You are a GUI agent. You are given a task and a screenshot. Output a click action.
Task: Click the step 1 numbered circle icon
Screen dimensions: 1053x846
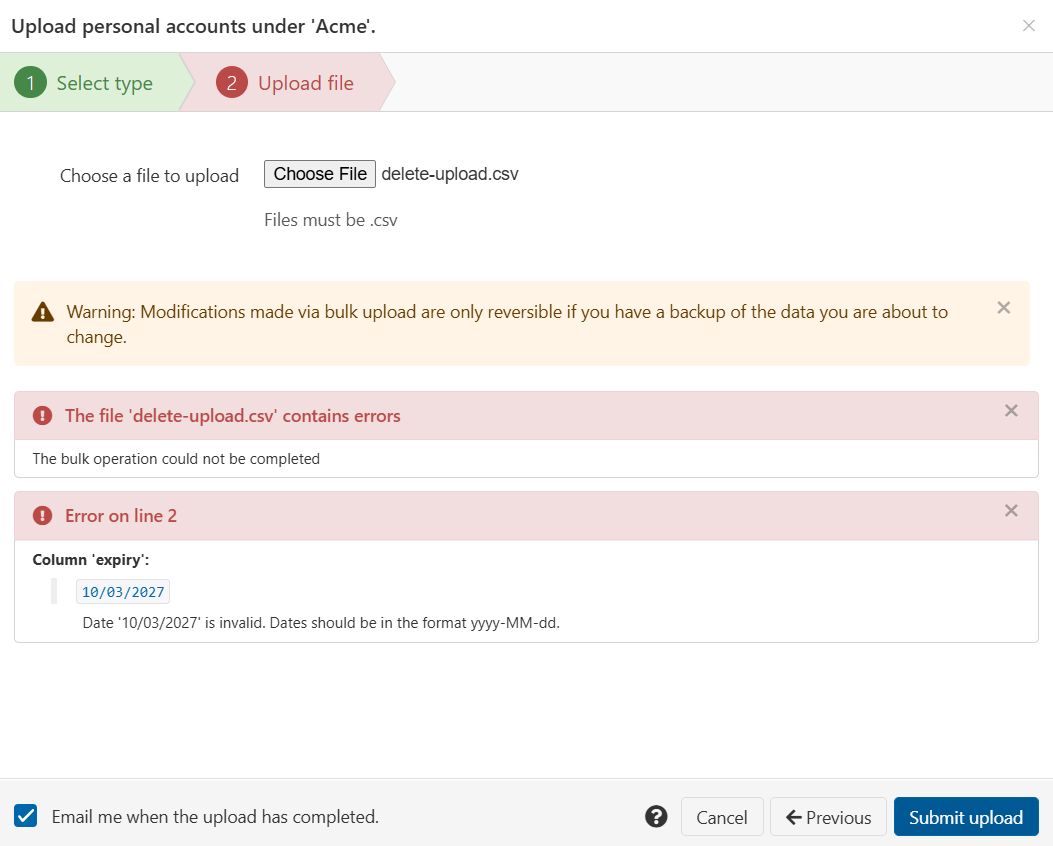pos(30,83)
